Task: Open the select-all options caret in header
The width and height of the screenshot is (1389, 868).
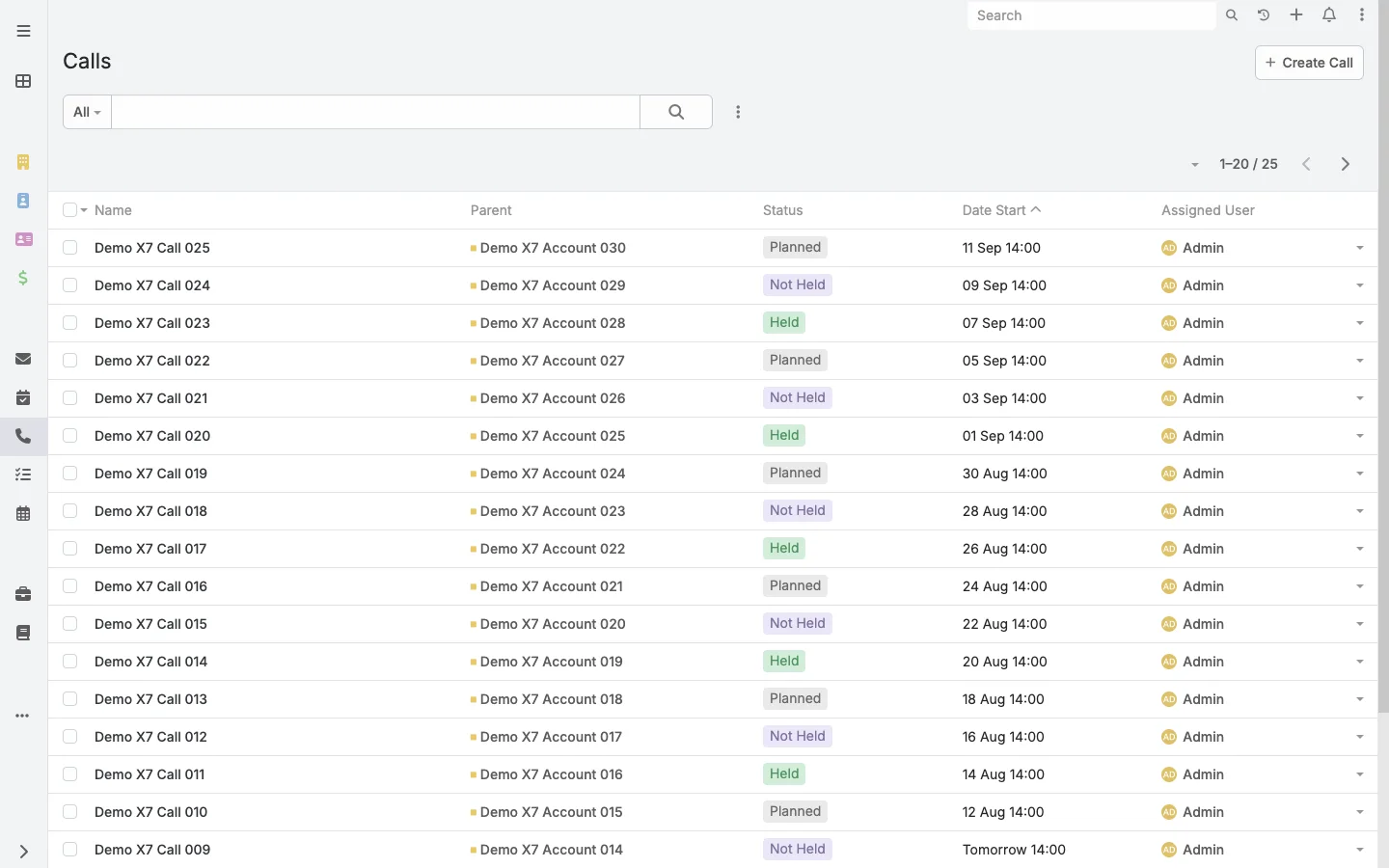Action: point(84,210)
